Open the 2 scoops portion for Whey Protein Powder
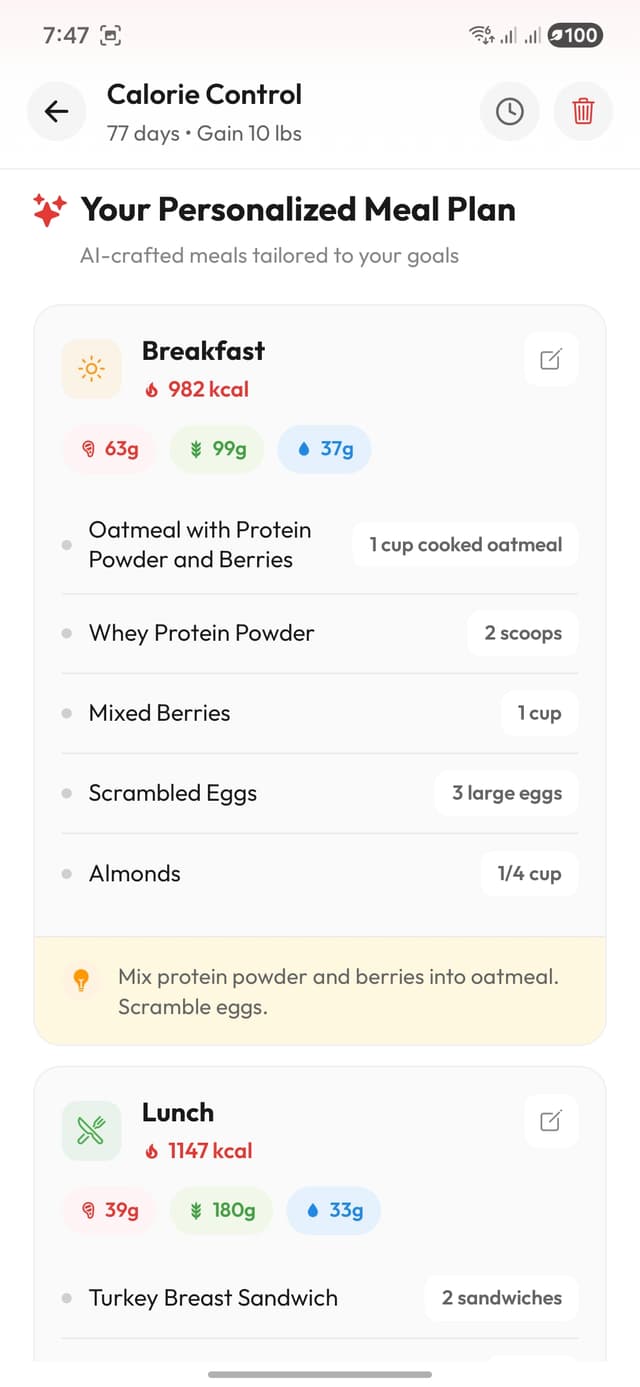The width and height of the screenshot is (640, 1387). (522, 633)
